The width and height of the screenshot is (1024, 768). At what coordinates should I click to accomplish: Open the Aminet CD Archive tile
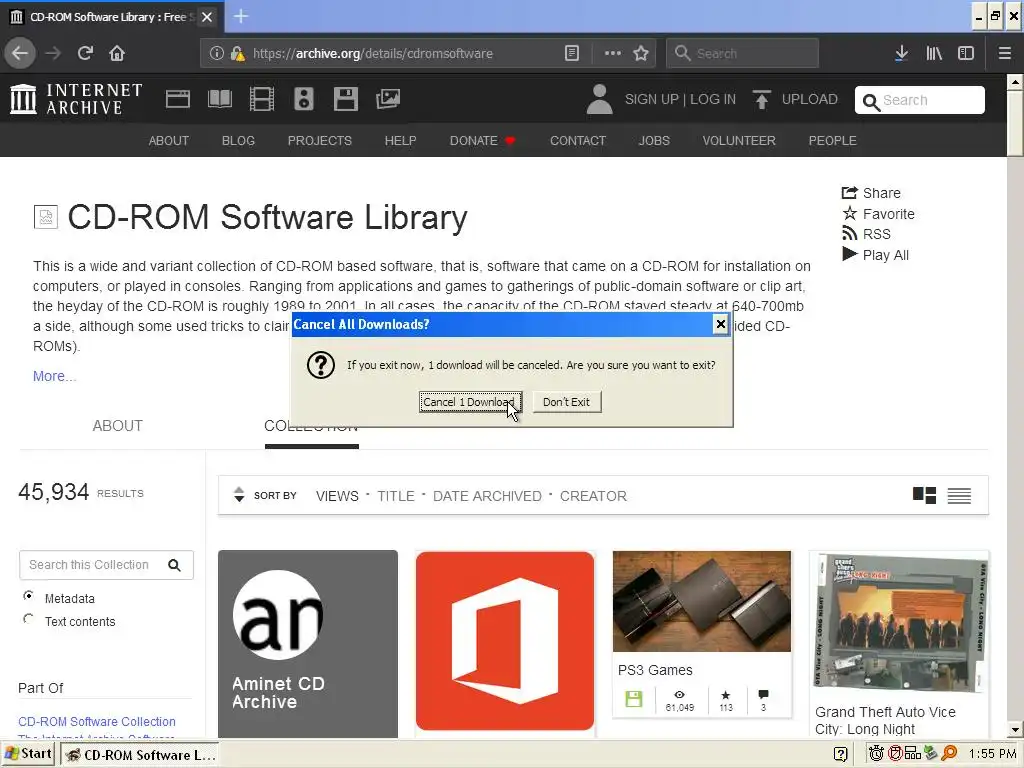pyautogui.click(x=308, y=644)
